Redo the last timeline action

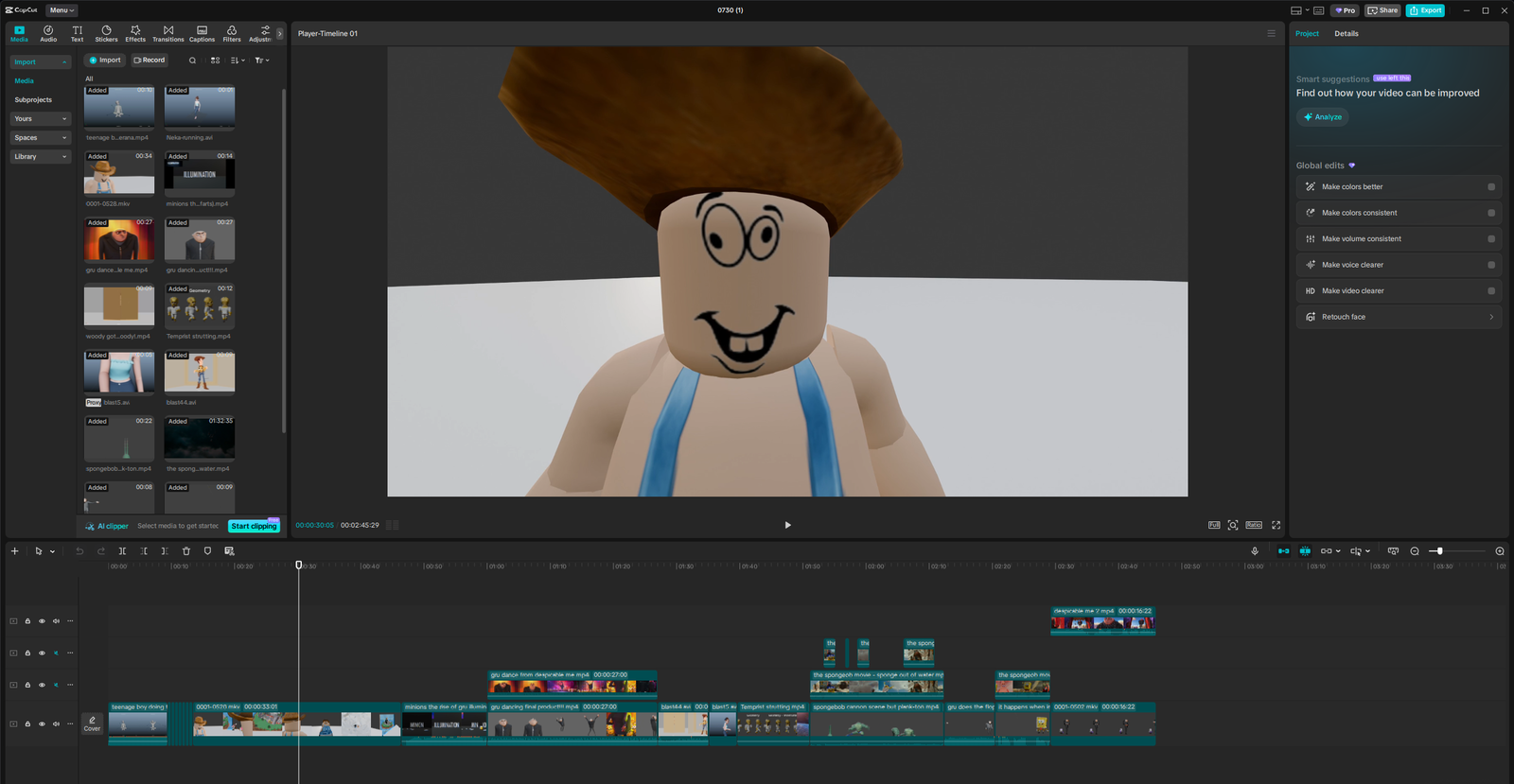point(101,551)
